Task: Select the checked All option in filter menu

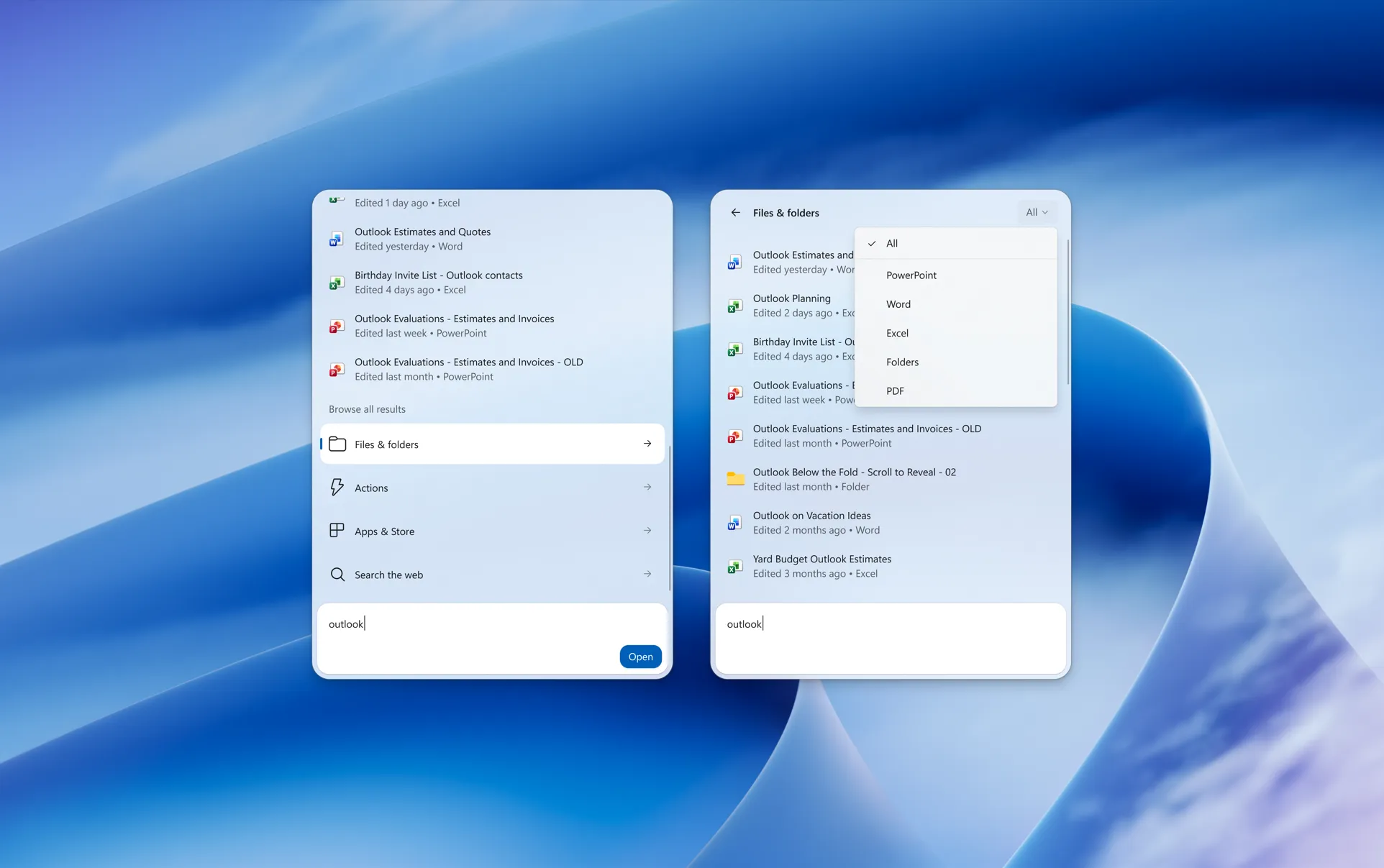Action: click(x=956, y=243)
